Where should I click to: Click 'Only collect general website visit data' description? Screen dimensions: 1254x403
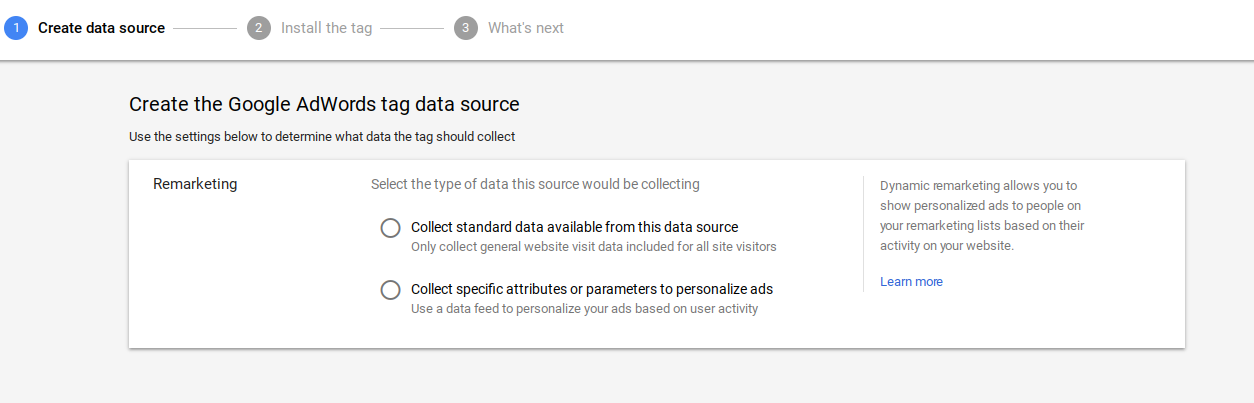(593, 246)
